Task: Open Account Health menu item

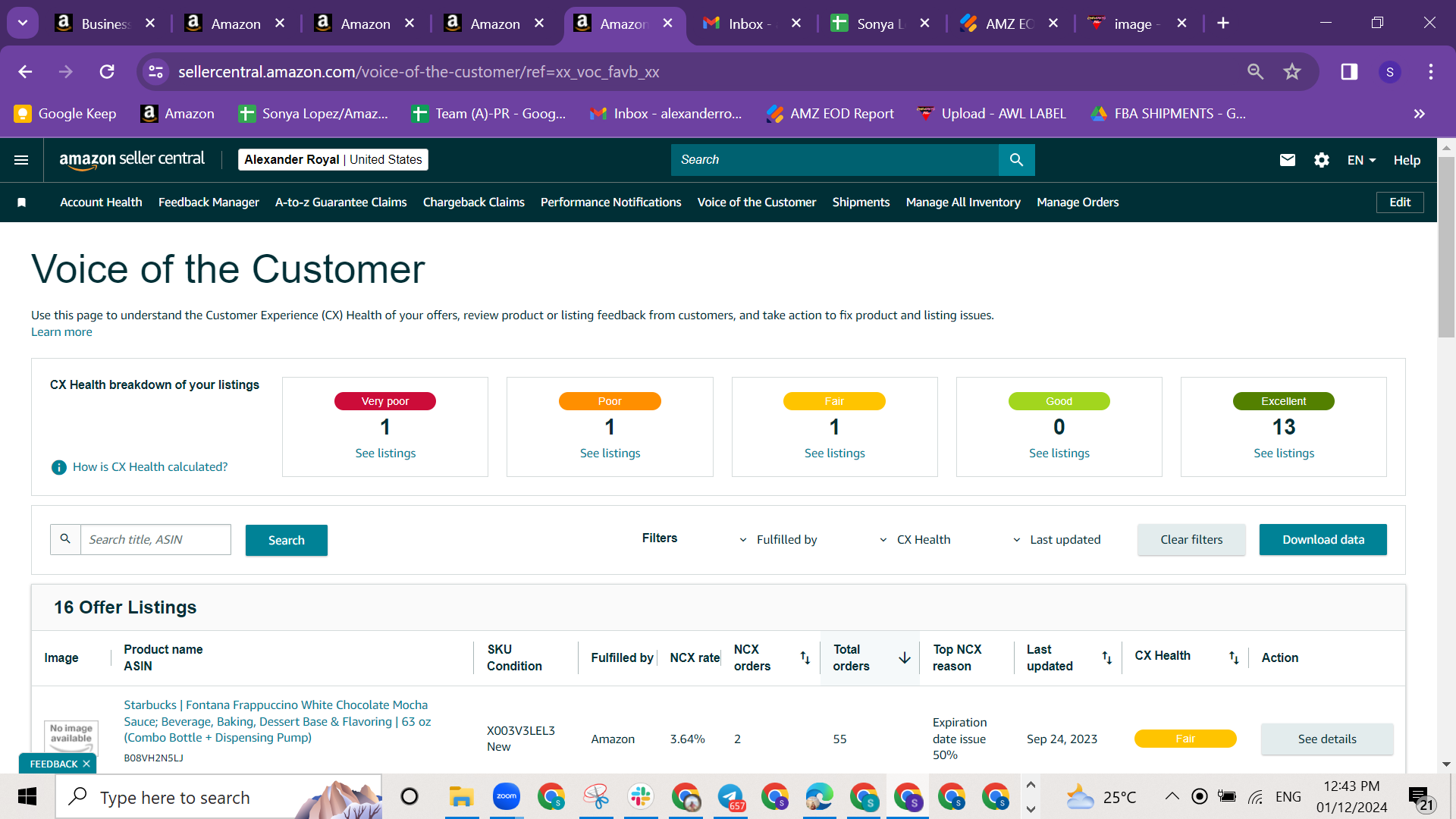Action: [x=101, y=202]
